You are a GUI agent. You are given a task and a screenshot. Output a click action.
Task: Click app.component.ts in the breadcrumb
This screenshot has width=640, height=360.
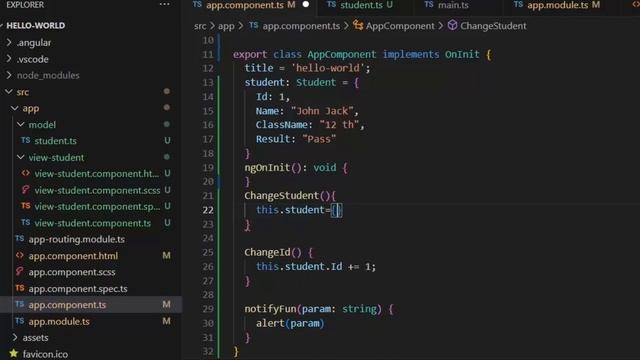coord(301,26)
